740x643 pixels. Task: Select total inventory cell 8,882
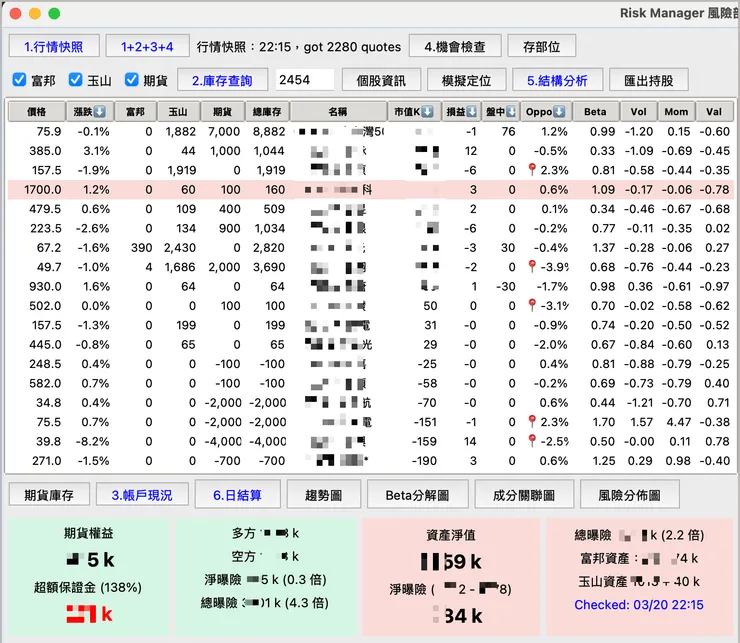pyautogui.click(x=269, y=131)
